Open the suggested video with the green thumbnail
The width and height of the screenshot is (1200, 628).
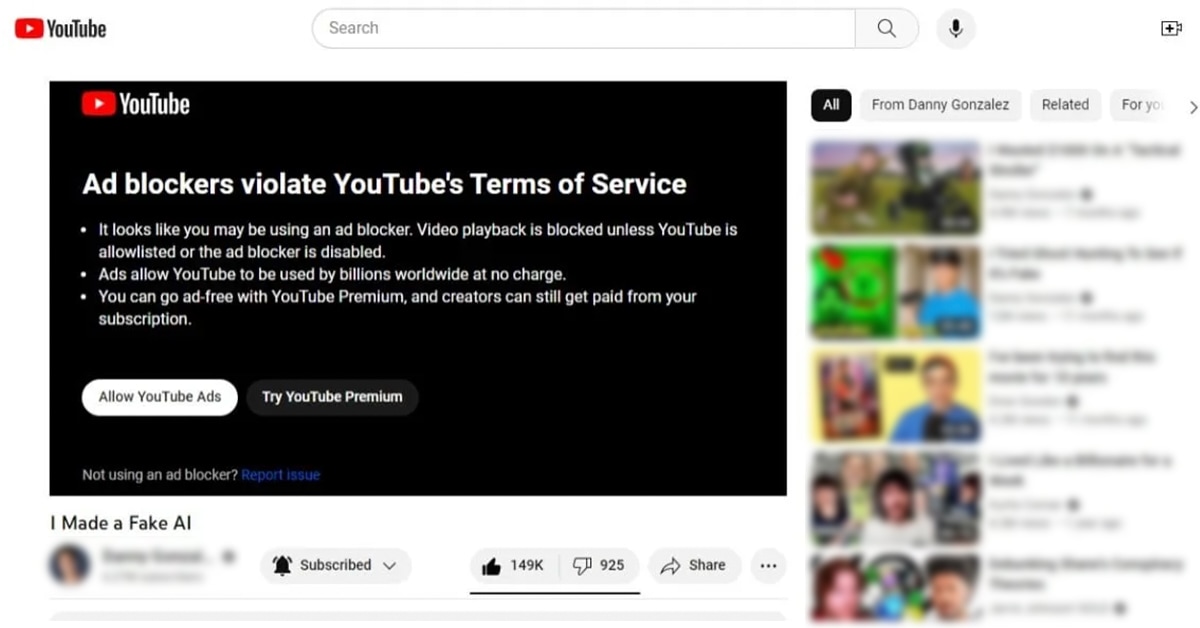click(x=896, y=292)
